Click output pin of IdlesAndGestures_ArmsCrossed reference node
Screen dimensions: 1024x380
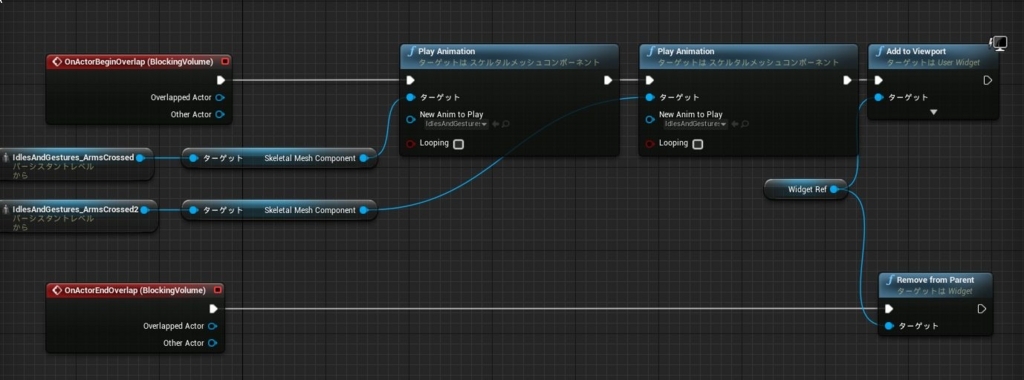140,157
